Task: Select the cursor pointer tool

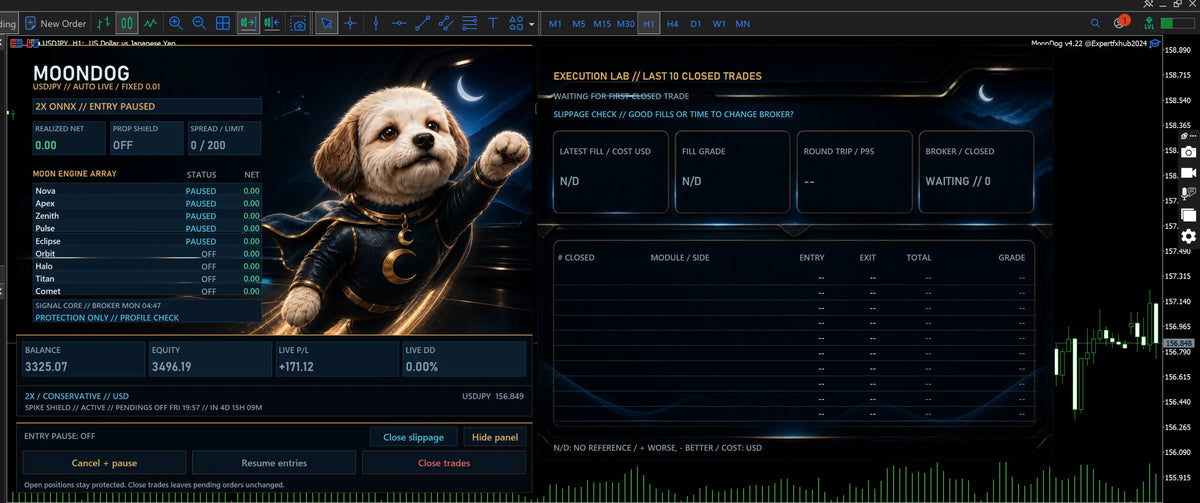Action: pos(326,22)
